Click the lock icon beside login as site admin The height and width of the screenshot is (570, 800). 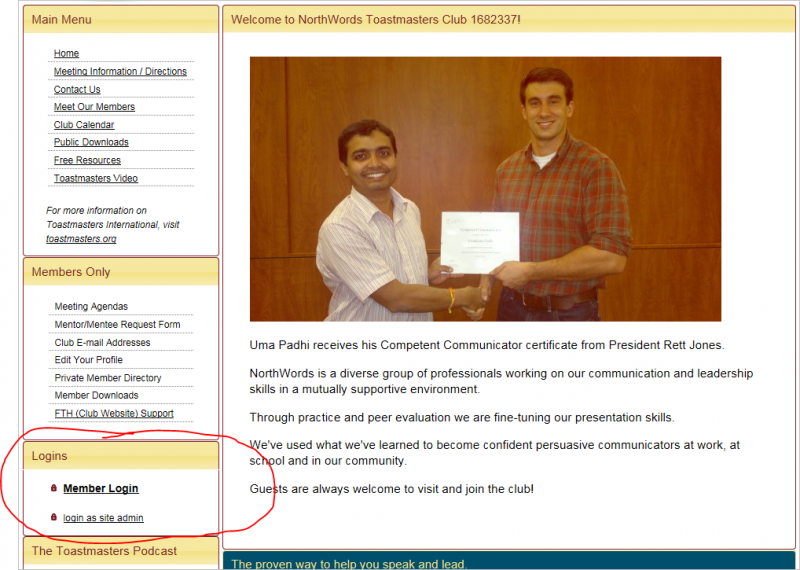coord(54,517)
